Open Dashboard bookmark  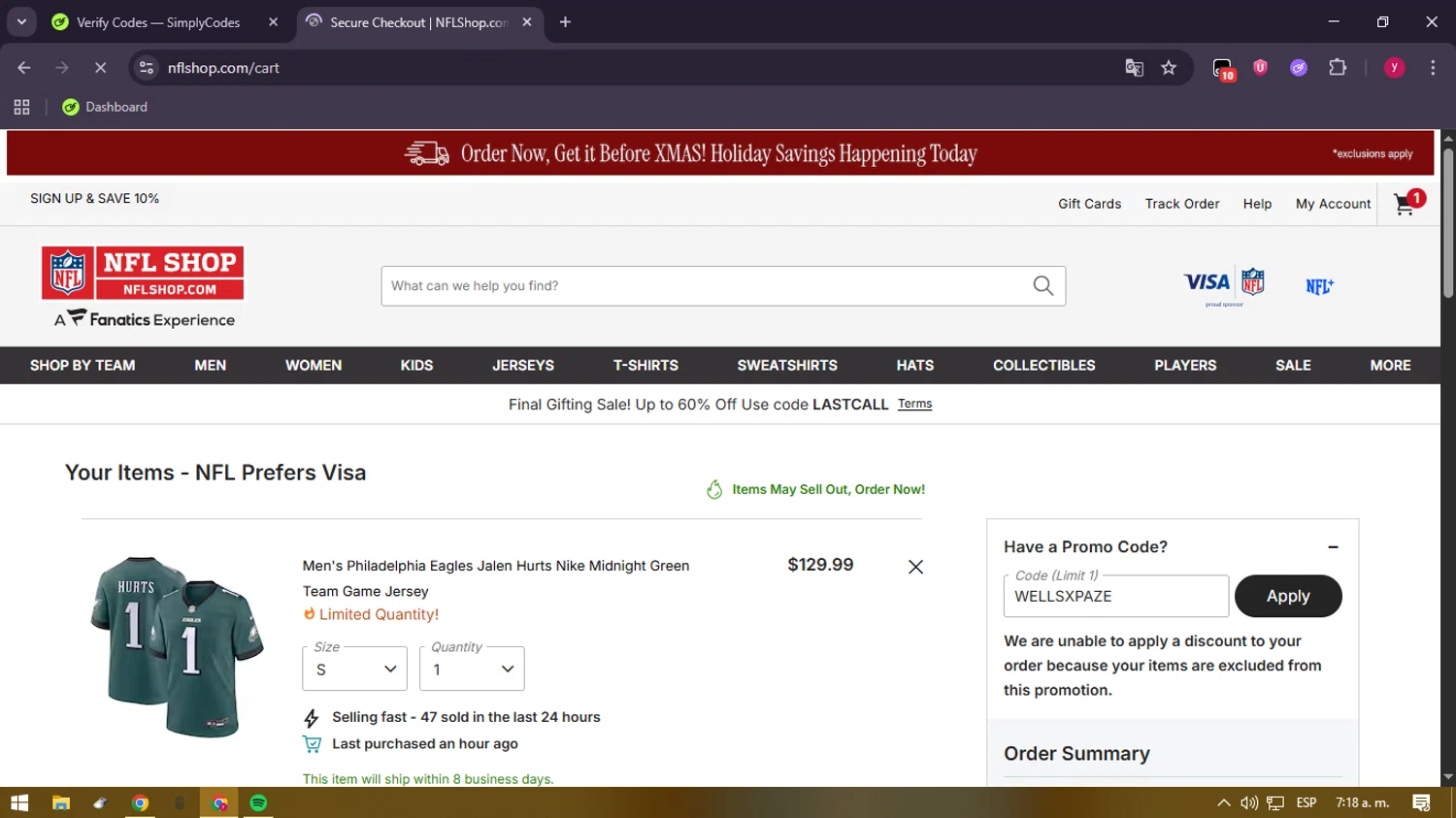105,107
